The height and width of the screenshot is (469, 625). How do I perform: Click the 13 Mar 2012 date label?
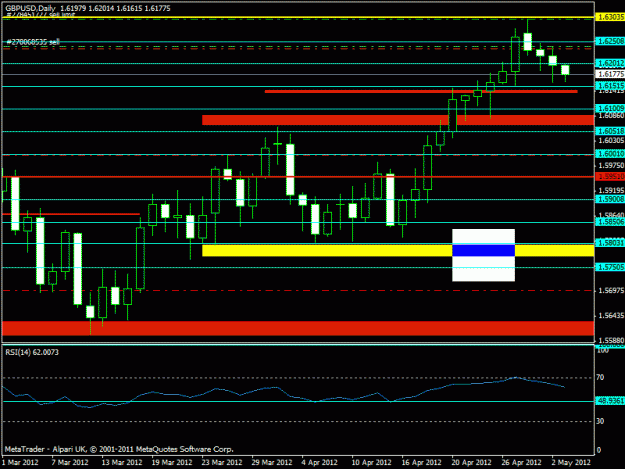coord(122,462)
